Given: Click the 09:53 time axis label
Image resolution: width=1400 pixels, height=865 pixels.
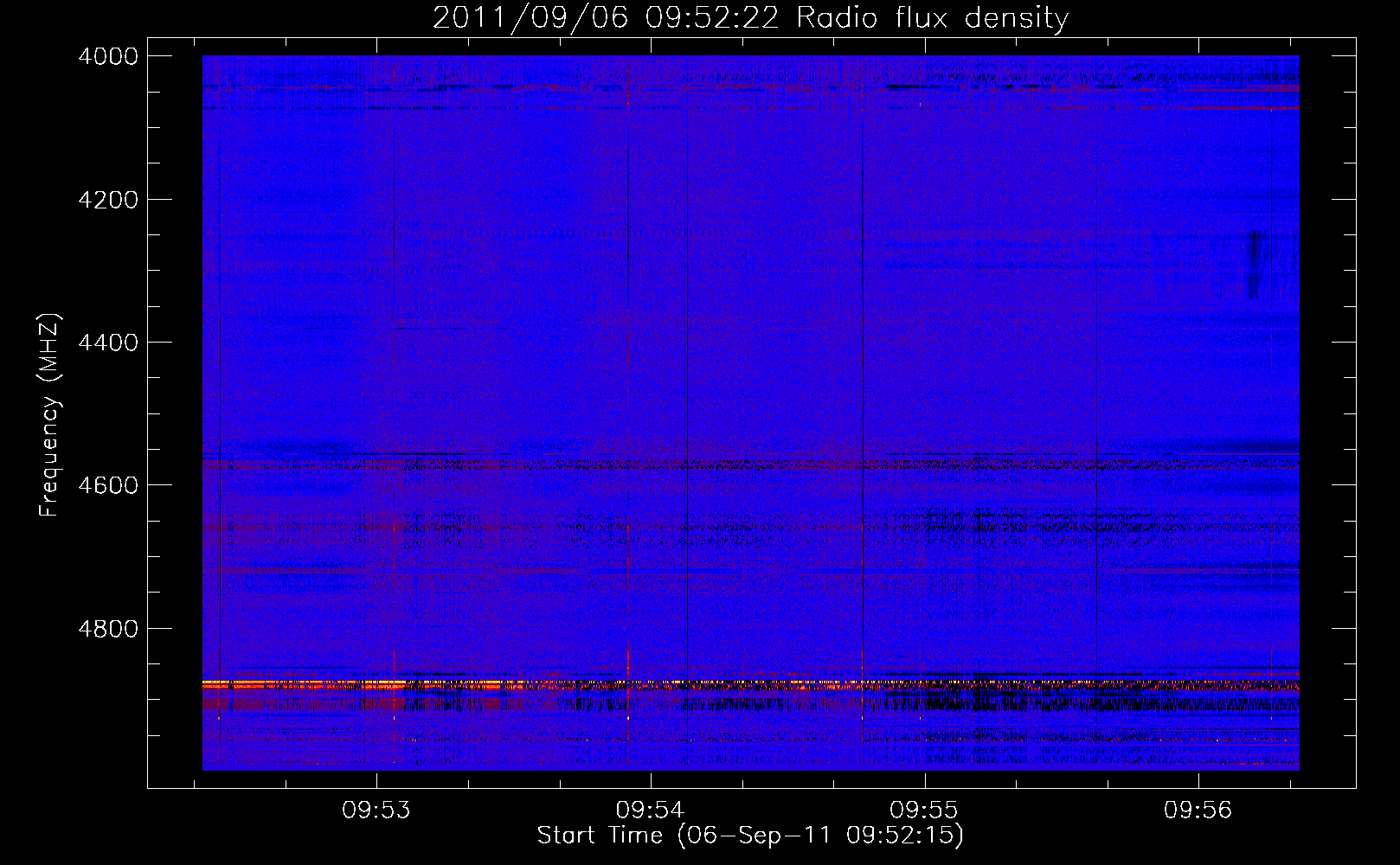Looking at the screenshot, I should click(376, 811).
